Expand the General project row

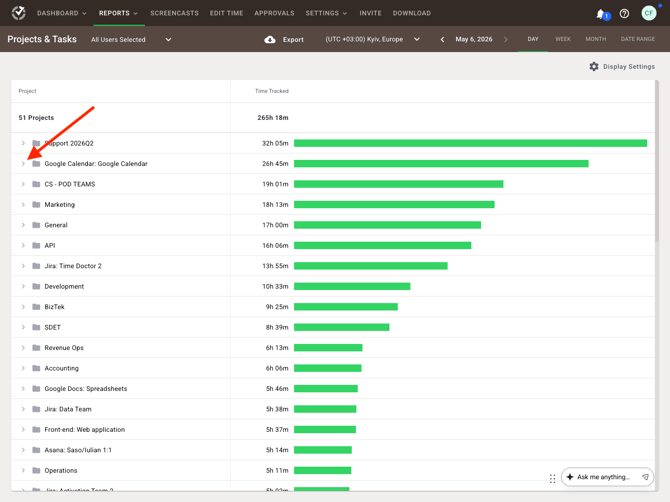point(23,225)
